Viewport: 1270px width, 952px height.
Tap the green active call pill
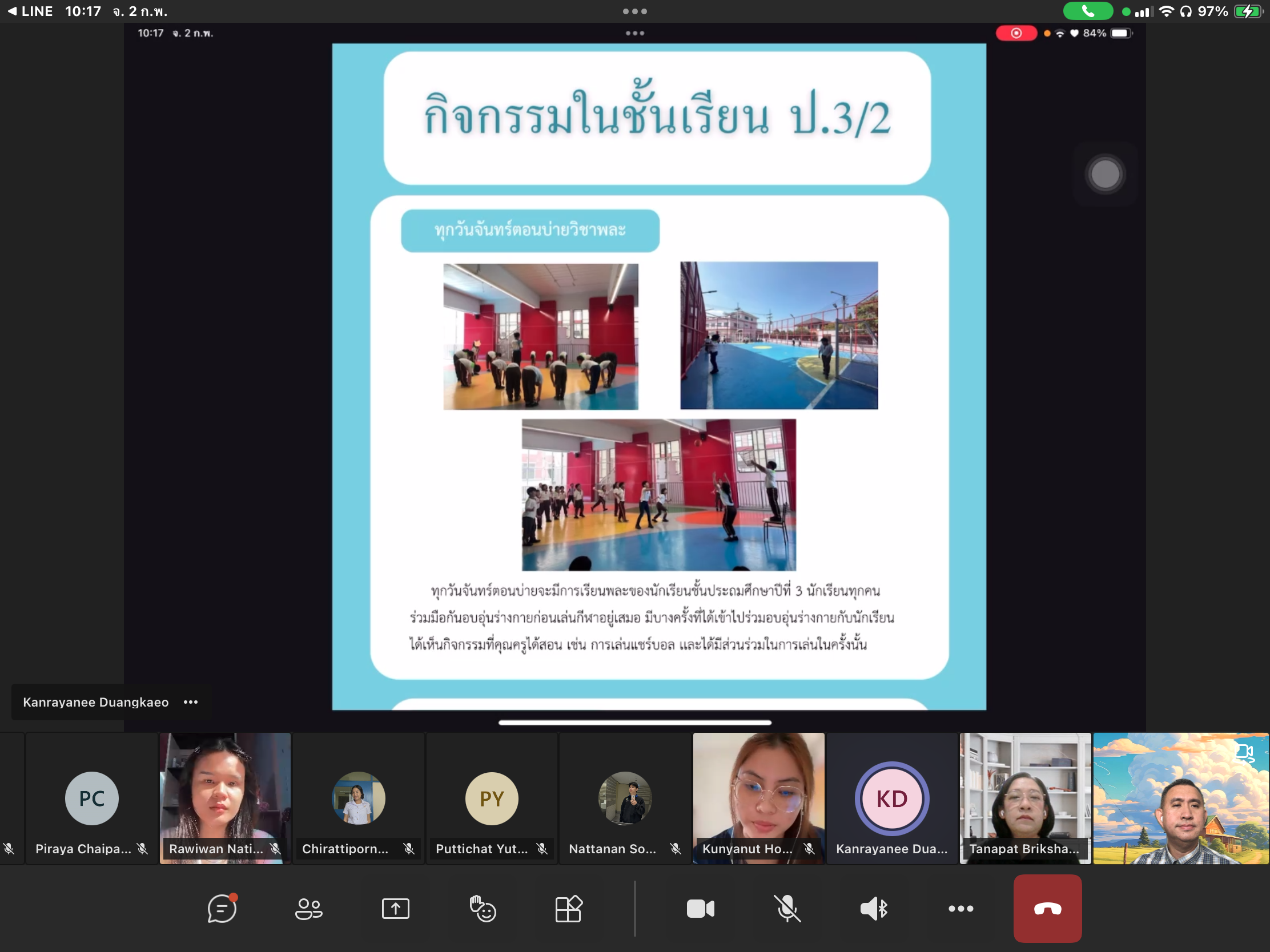click(1087, 11)
